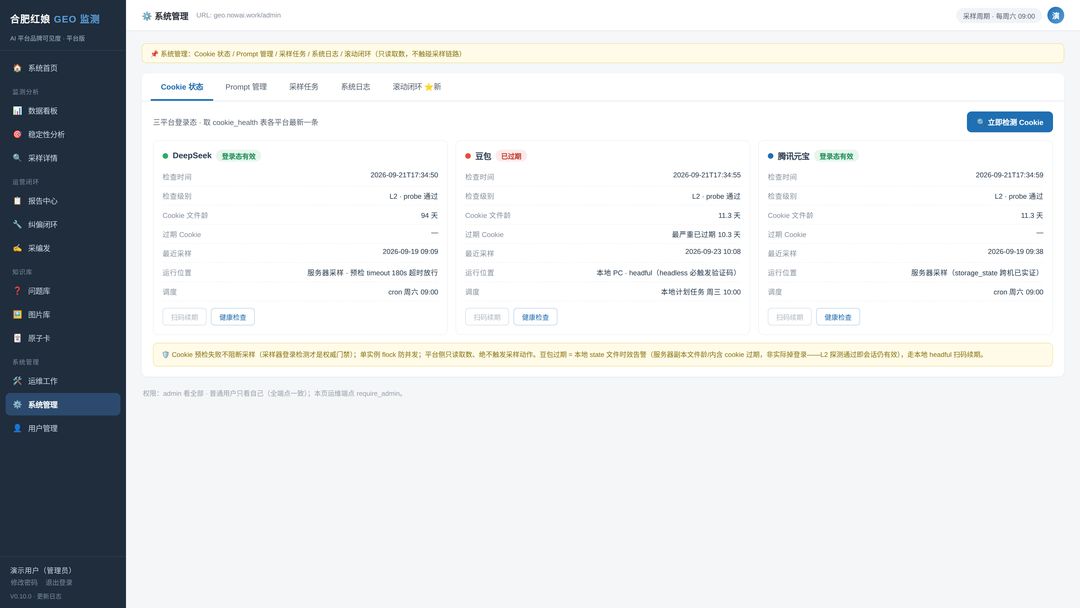Click the 权限 admin 看全部 footnote text
The width and height of the screenshot is (1080, 608).
[273, 394]
